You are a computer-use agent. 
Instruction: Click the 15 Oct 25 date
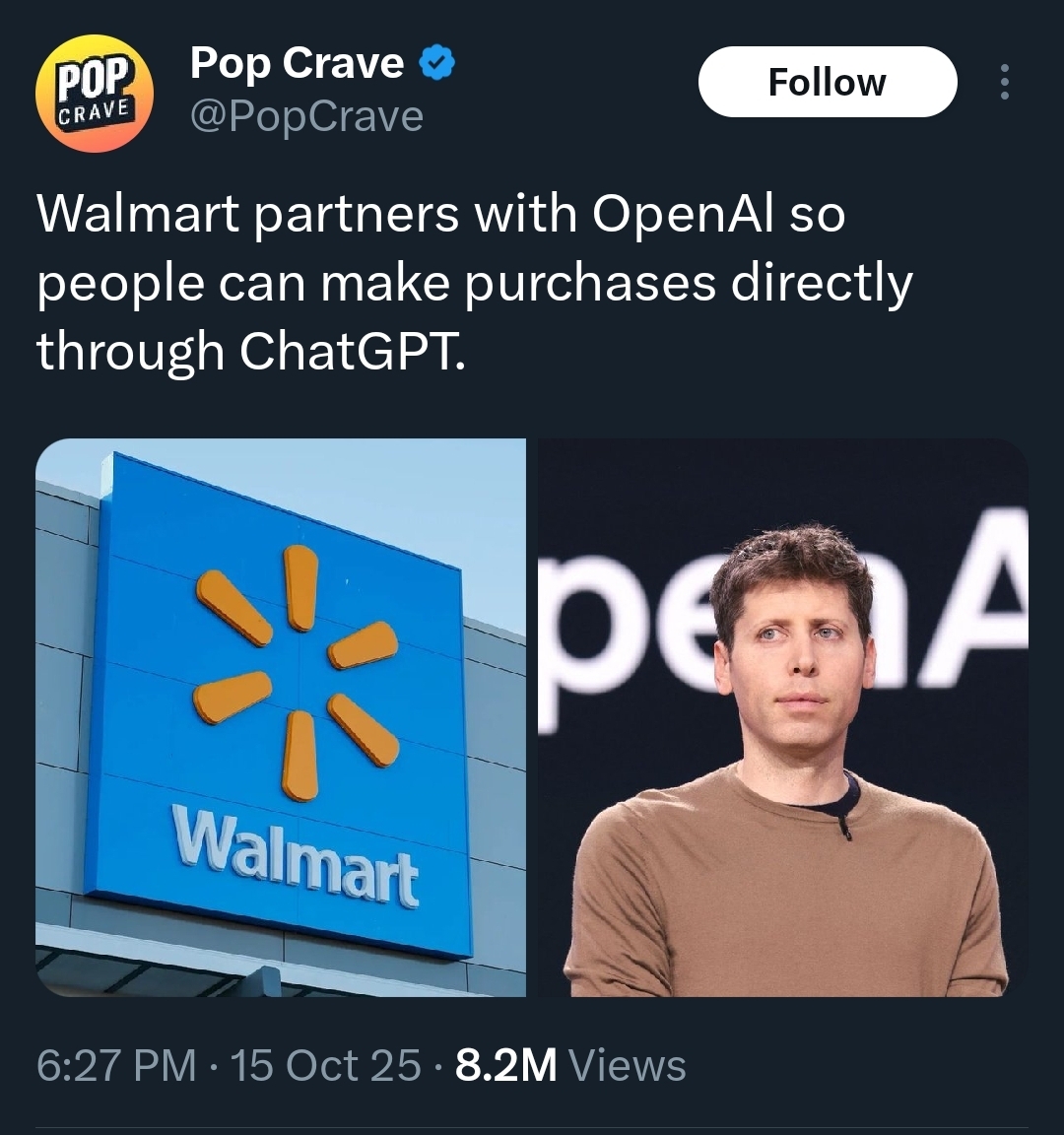(x=325, y=1065)
